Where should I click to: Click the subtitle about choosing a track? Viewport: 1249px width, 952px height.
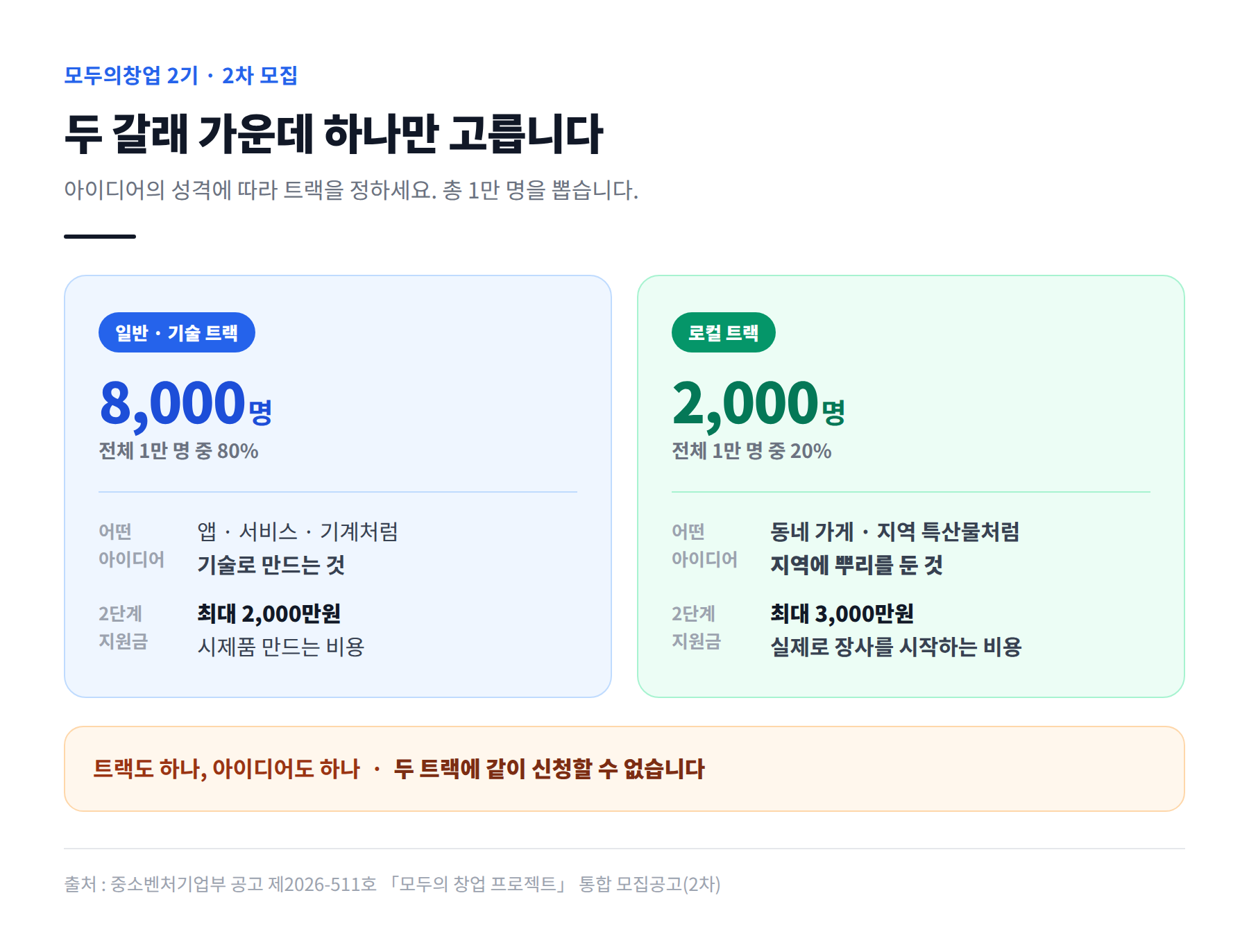click(351, 189)
